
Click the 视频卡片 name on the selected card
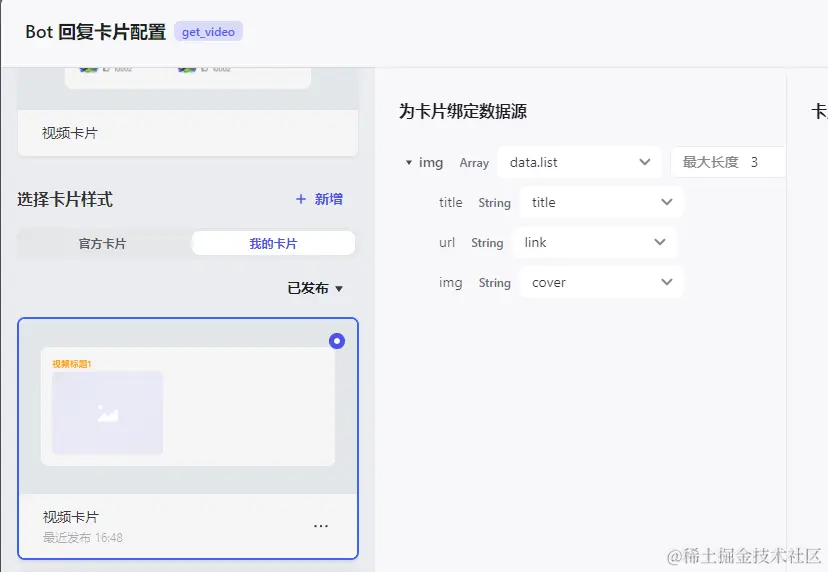71,517
